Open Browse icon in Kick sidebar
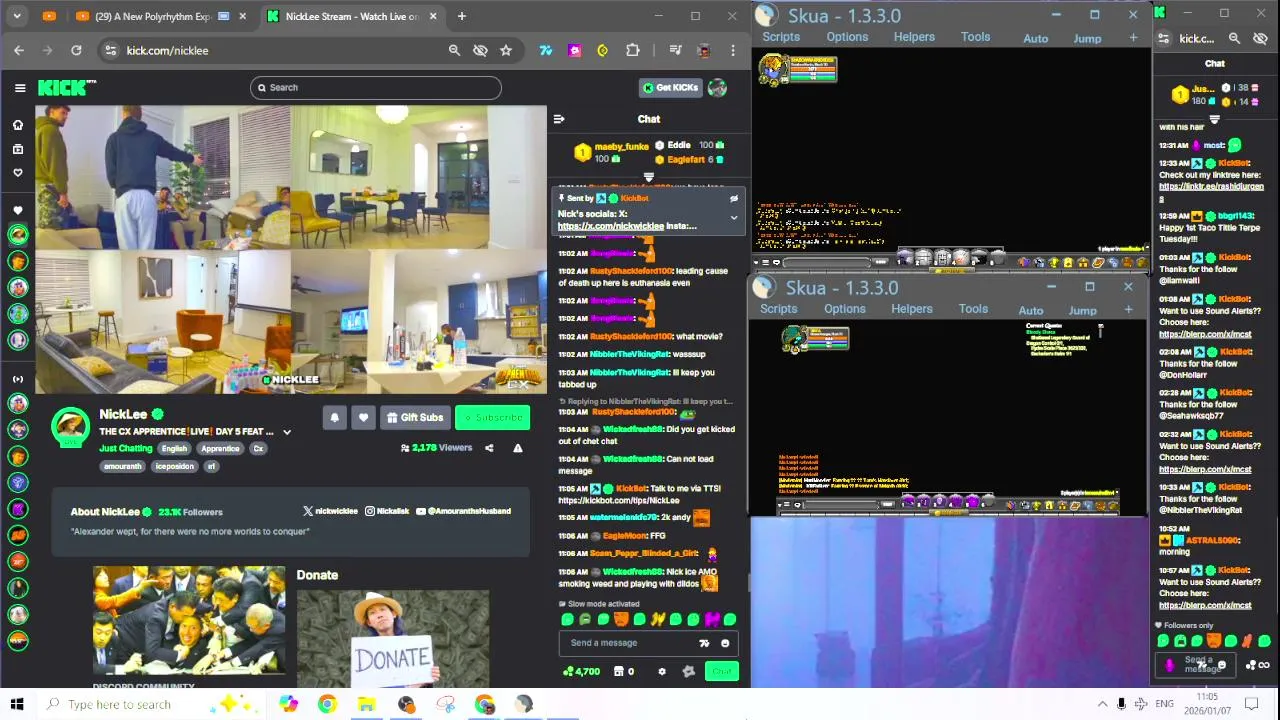This screenshot has width=1280, height=720. (x=17, y=149)
